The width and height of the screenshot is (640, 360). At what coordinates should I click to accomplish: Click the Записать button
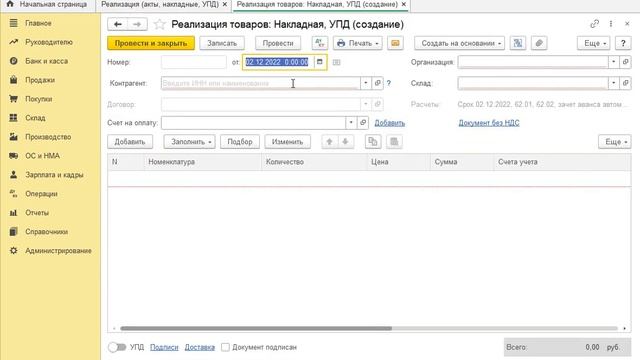click(222, 43)
